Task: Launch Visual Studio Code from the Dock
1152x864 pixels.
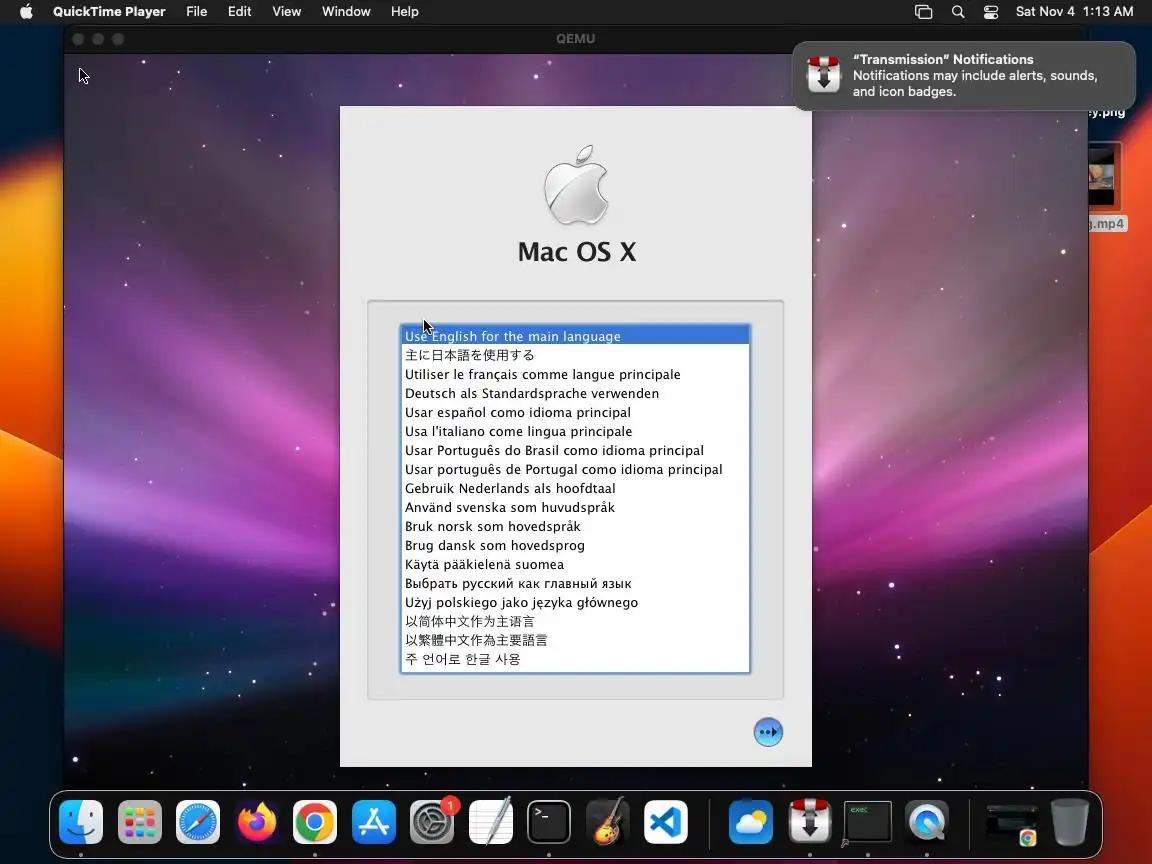Action: [x=666, y=822]
